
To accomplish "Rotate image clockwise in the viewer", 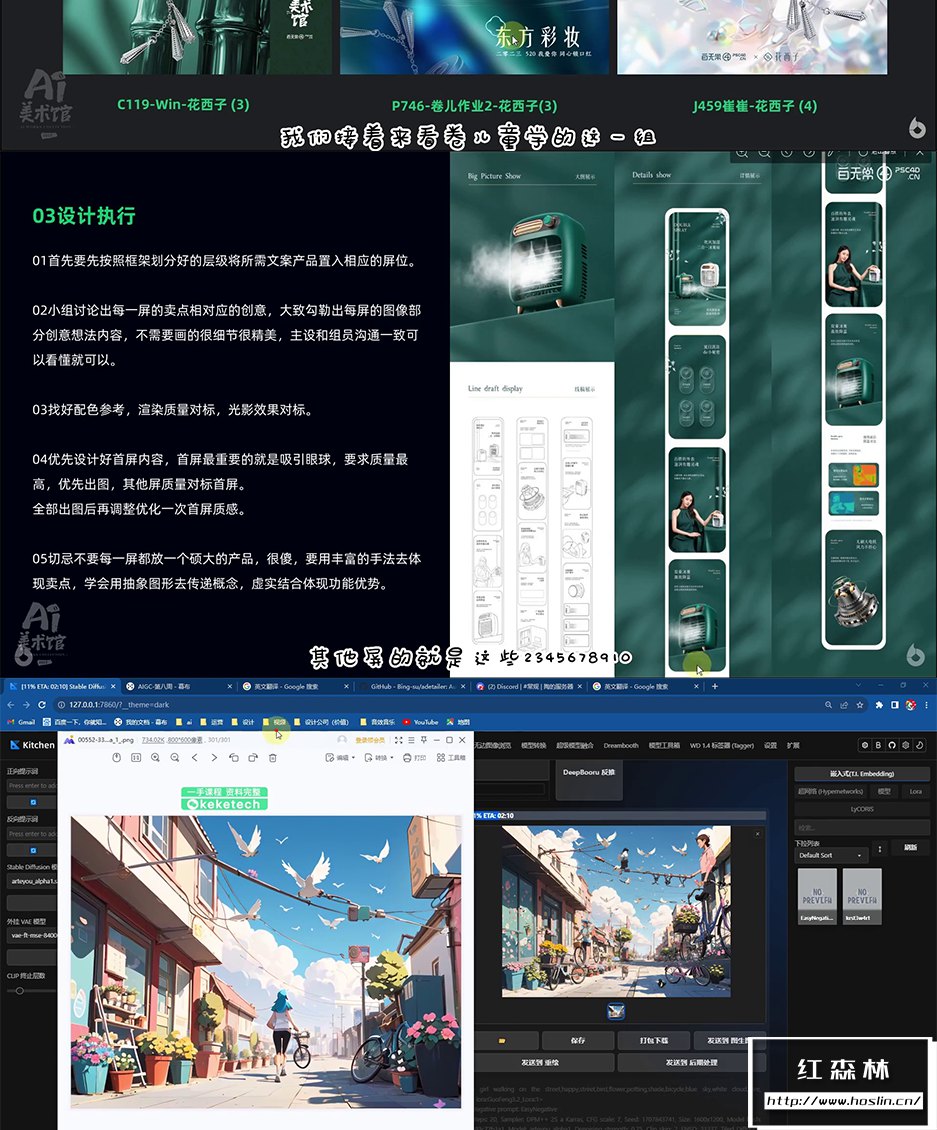I will 253,757.
